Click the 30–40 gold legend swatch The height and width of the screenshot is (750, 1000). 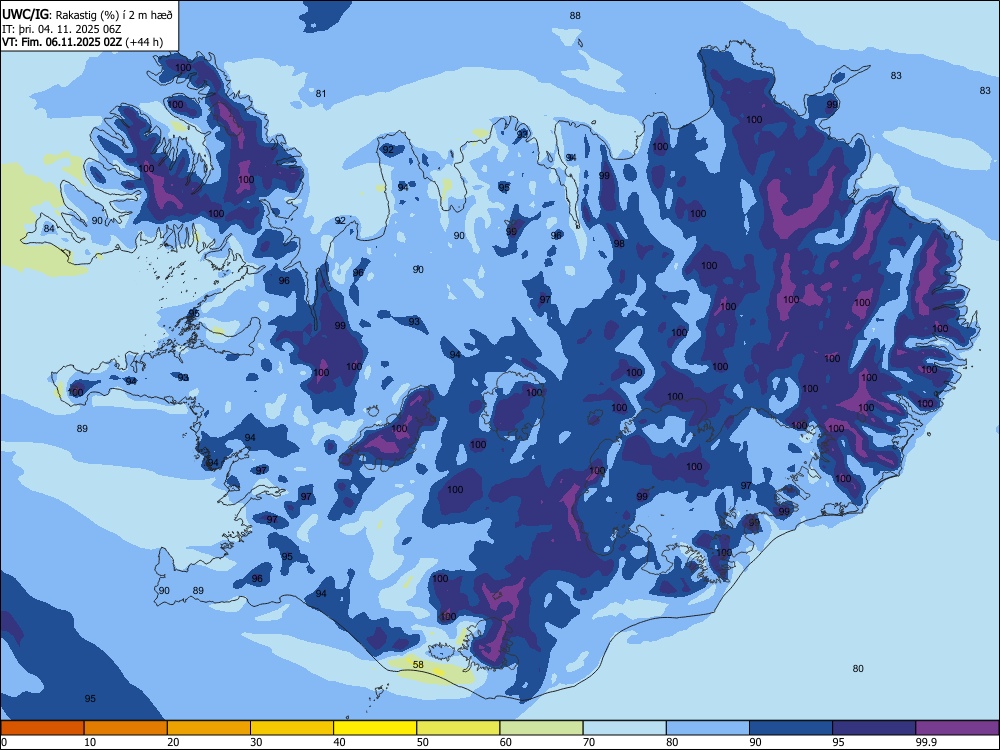tap(292, 728)
